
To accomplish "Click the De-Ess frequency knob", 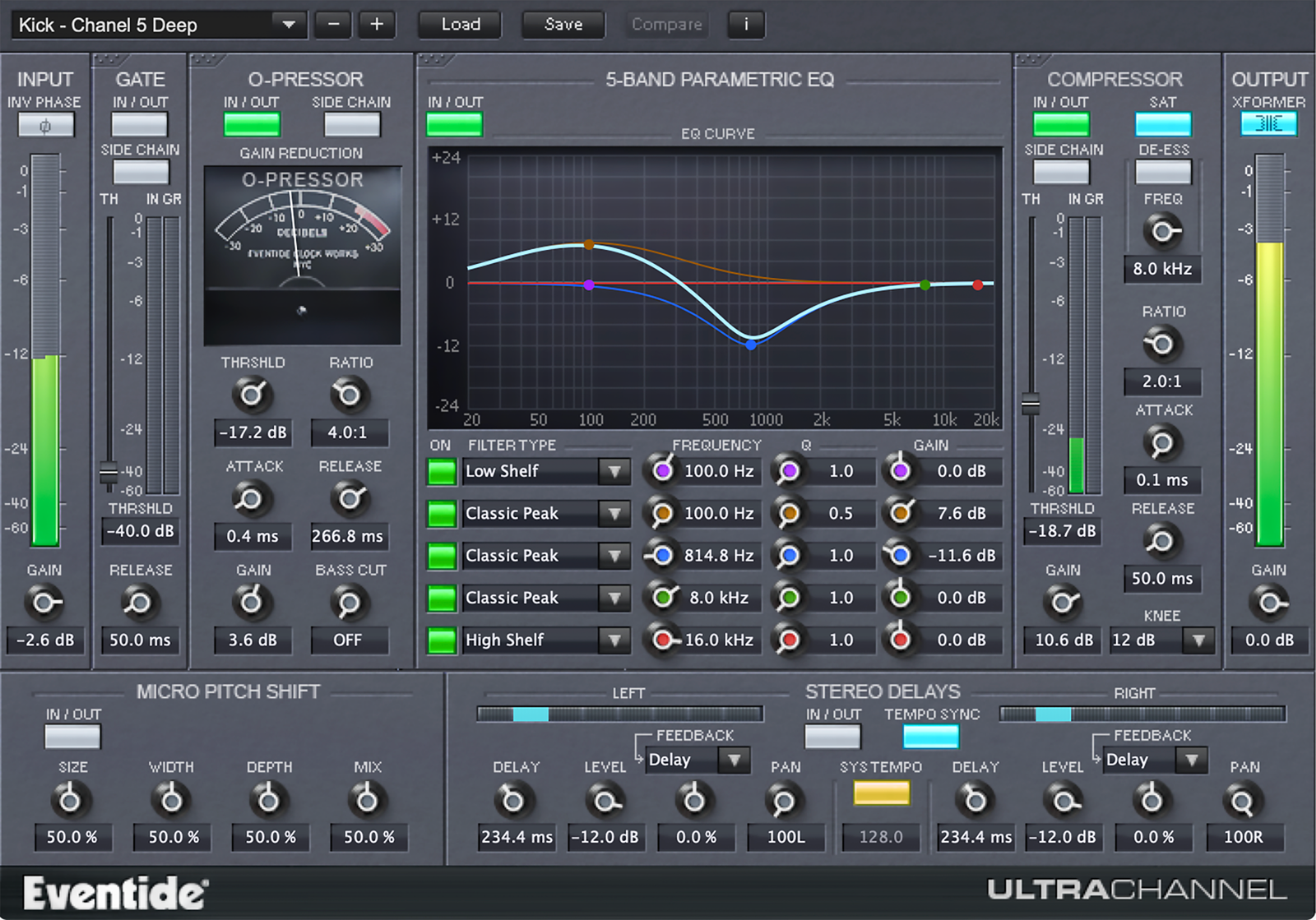I will point(1161,232).
